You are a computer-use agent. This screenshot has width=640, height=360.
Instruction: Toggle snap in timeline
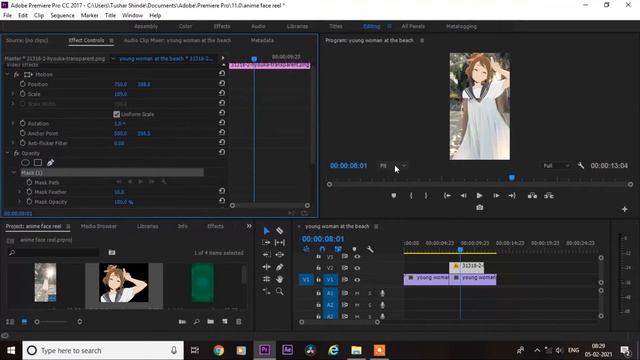[322, 249]
